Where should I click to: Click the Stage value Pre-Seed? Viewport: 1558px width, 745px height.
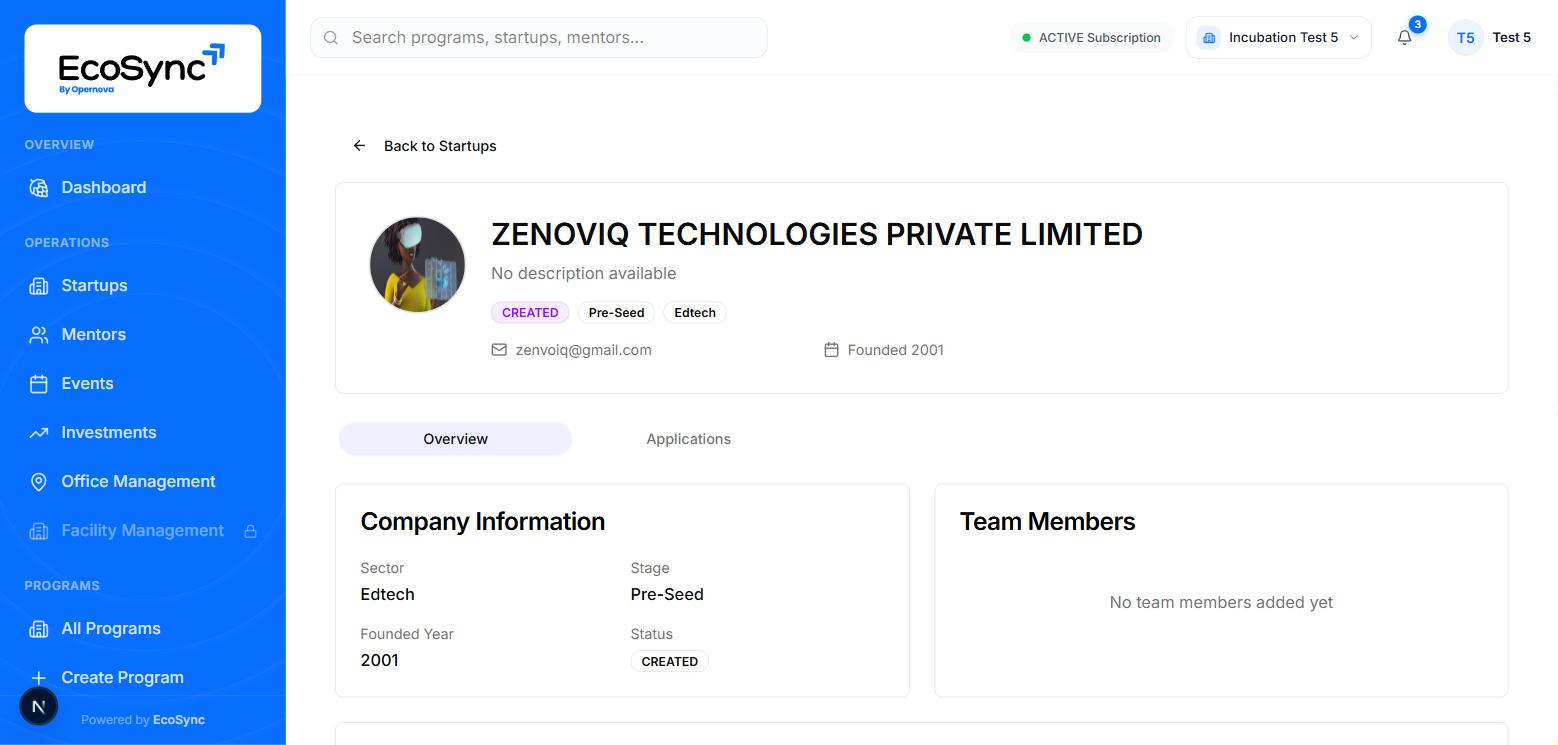(667, 594)
